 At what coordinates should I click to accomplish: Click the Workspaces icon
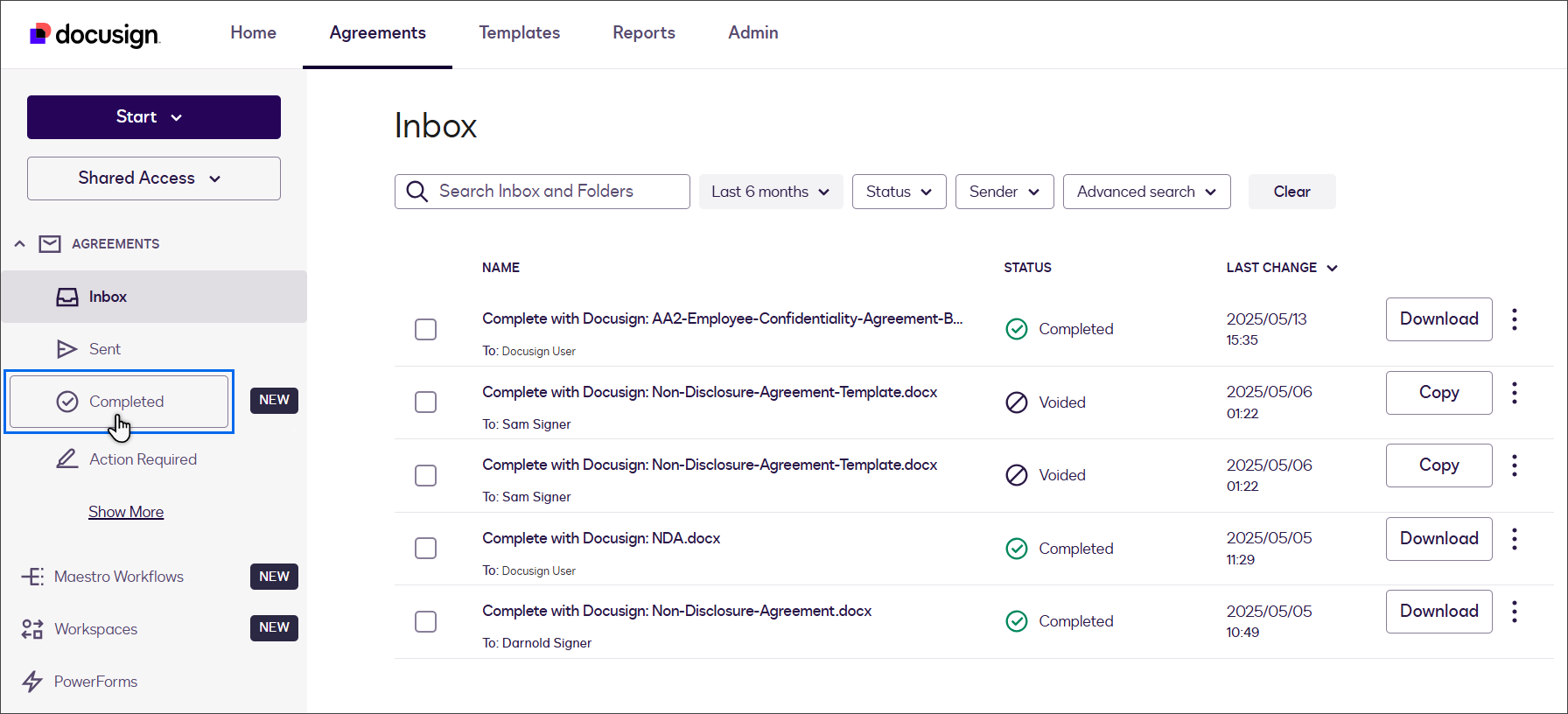(x=32, y=629)
